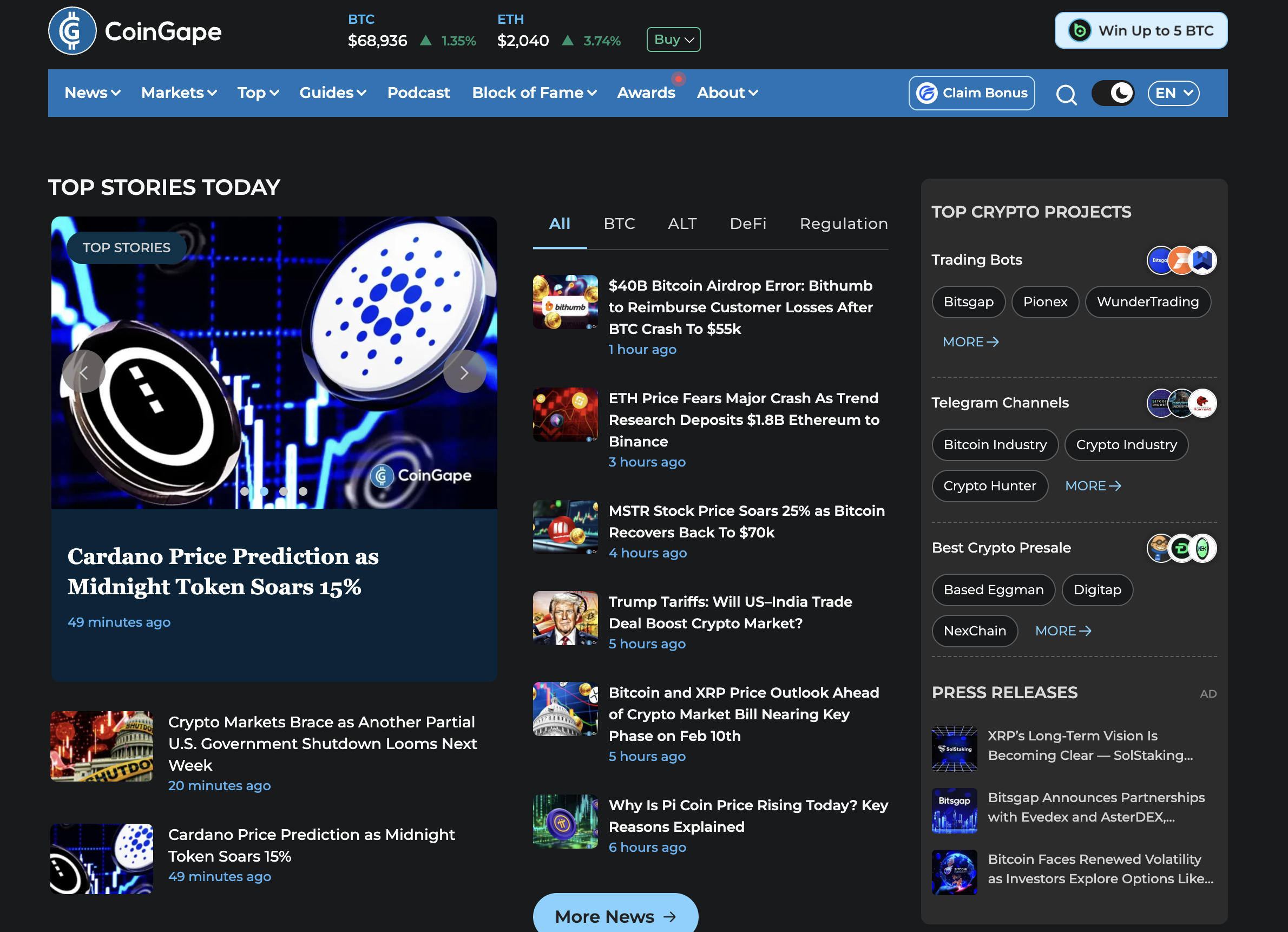The width and height of the screenshot is (1288, 932).
Task: Switch to the DeFi stories tab
Action: point(747,224)
